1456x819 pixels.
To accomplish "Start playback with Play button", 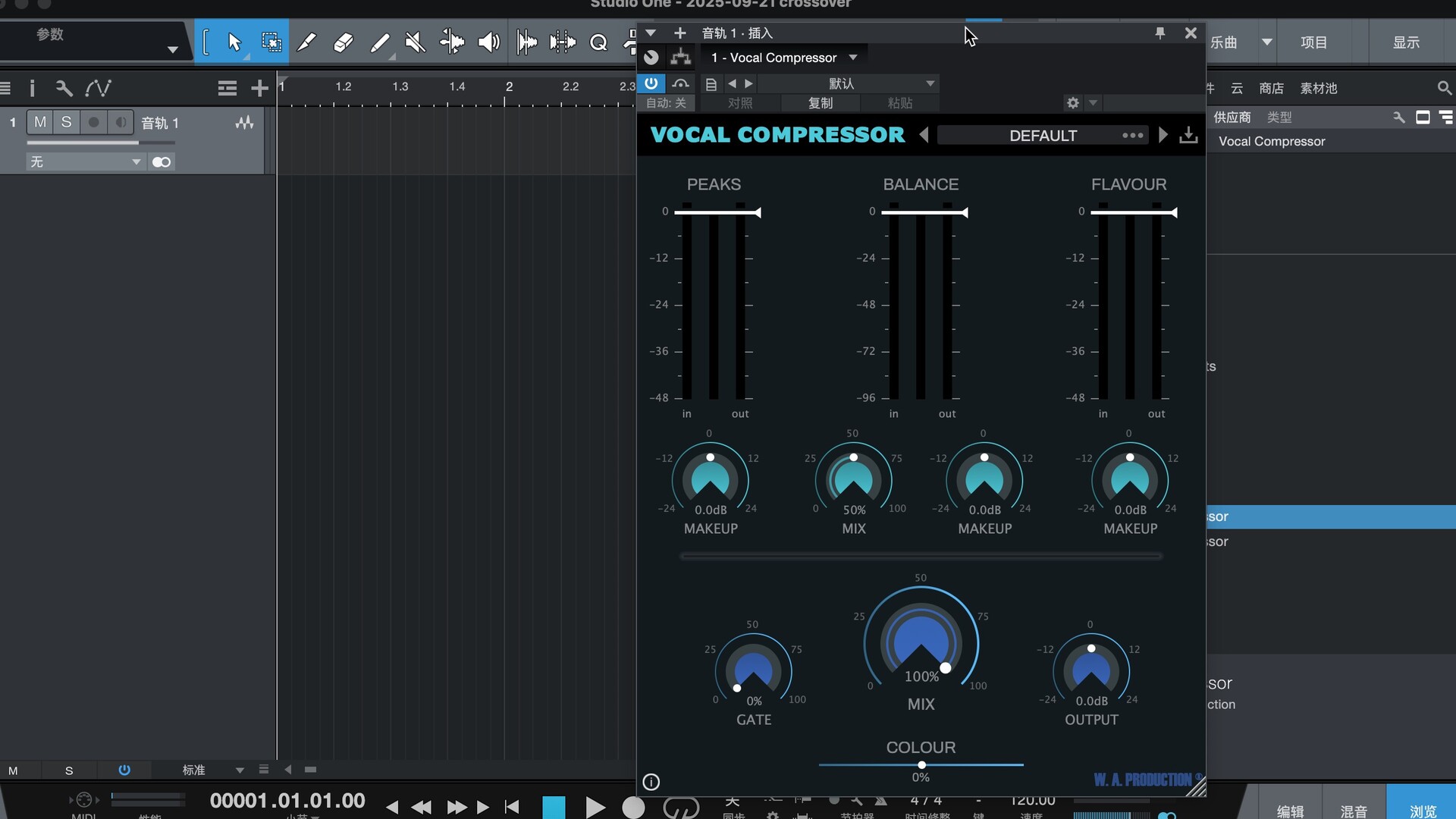I will [595, 808].
